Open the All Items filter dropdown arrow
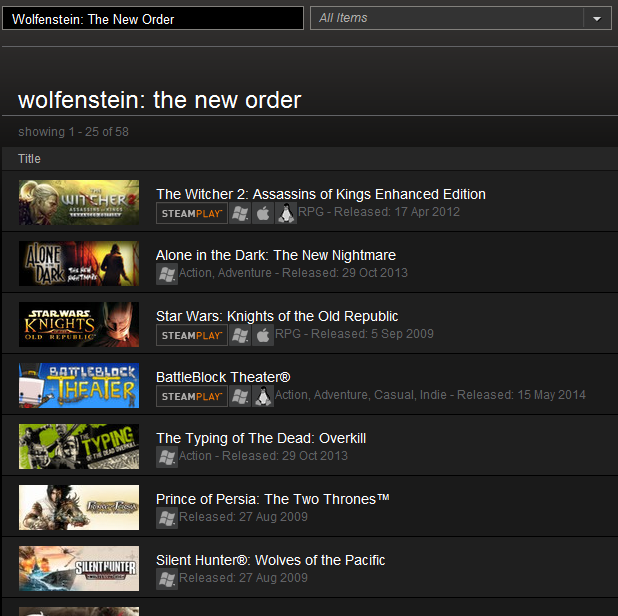 click(597, 18)
